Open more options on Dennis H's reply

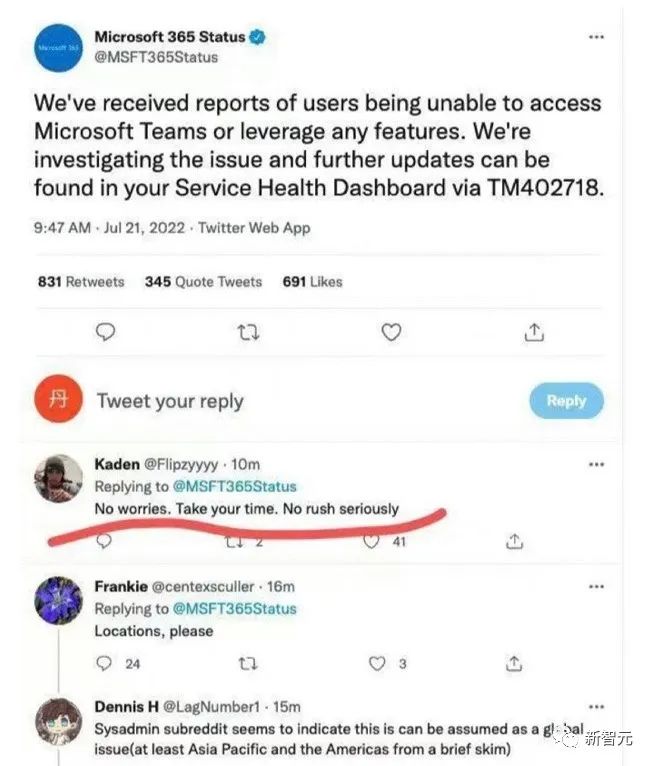(x=596, y=707)
